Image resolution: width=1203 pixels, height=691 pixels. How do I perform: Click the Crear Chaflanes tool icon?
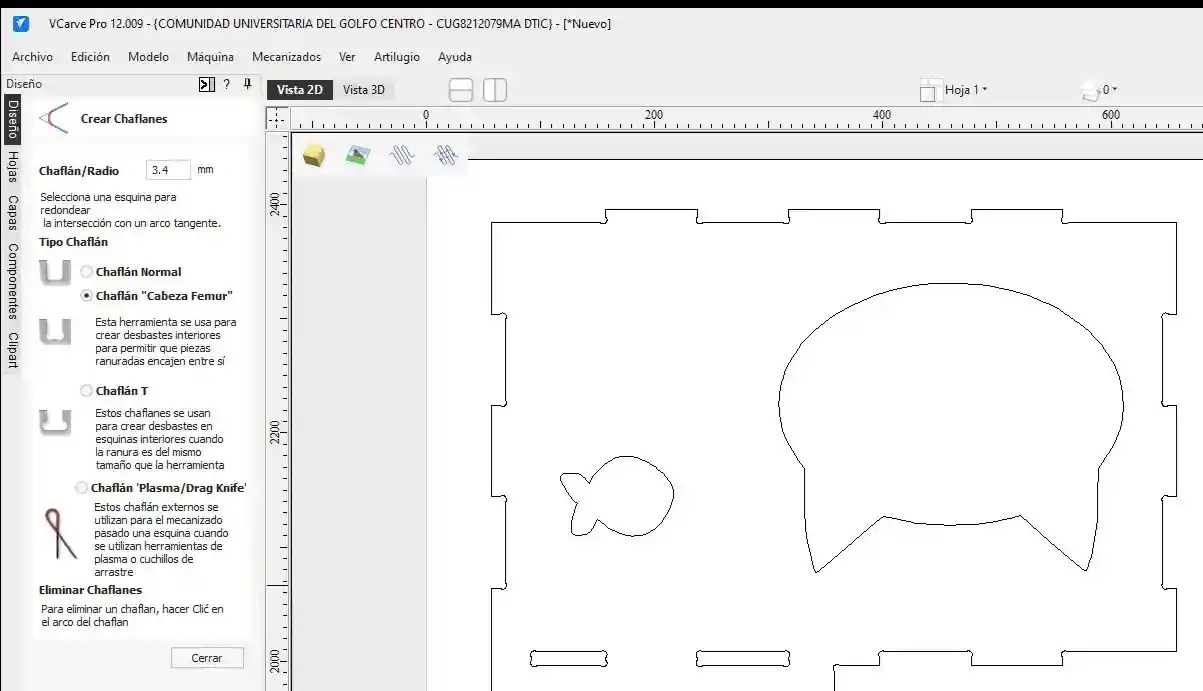(54, 118)
